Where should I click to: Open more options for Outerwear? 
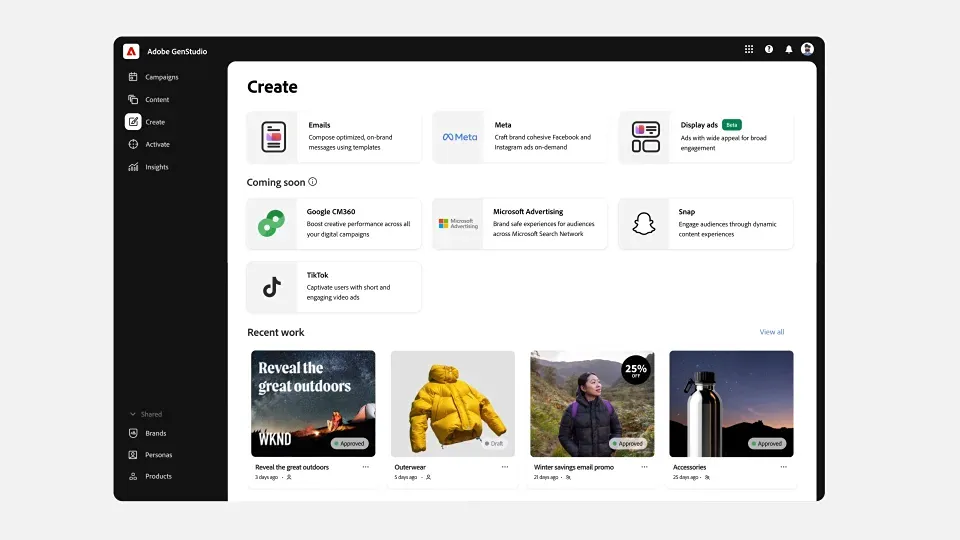coord(504,467)
